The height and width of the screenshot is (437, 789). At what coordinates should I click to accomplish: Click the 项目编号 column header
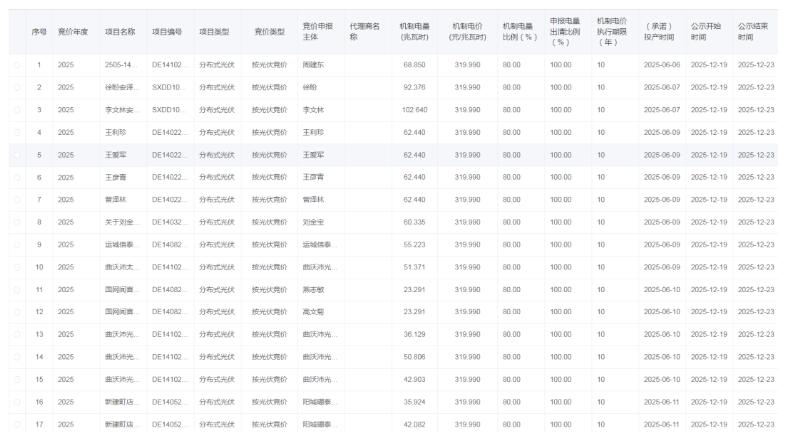coord(167,31)
